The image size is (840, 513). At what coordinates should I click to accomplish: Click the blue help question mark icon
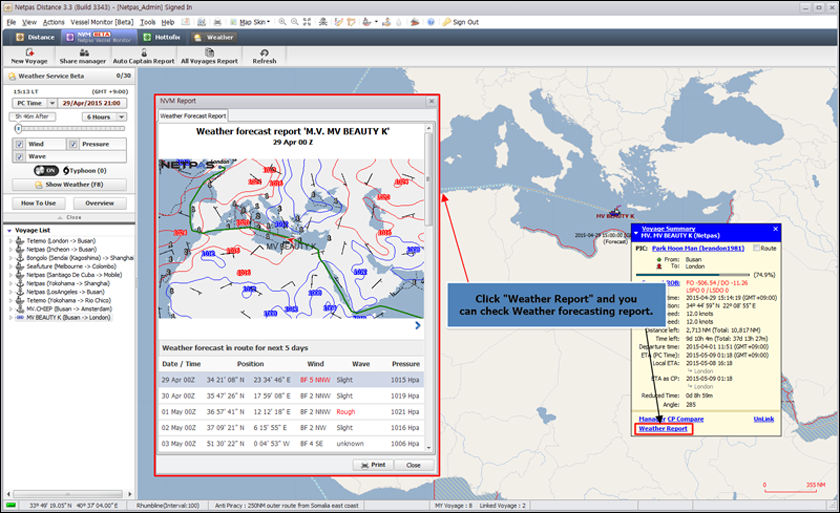click(431, 22)
